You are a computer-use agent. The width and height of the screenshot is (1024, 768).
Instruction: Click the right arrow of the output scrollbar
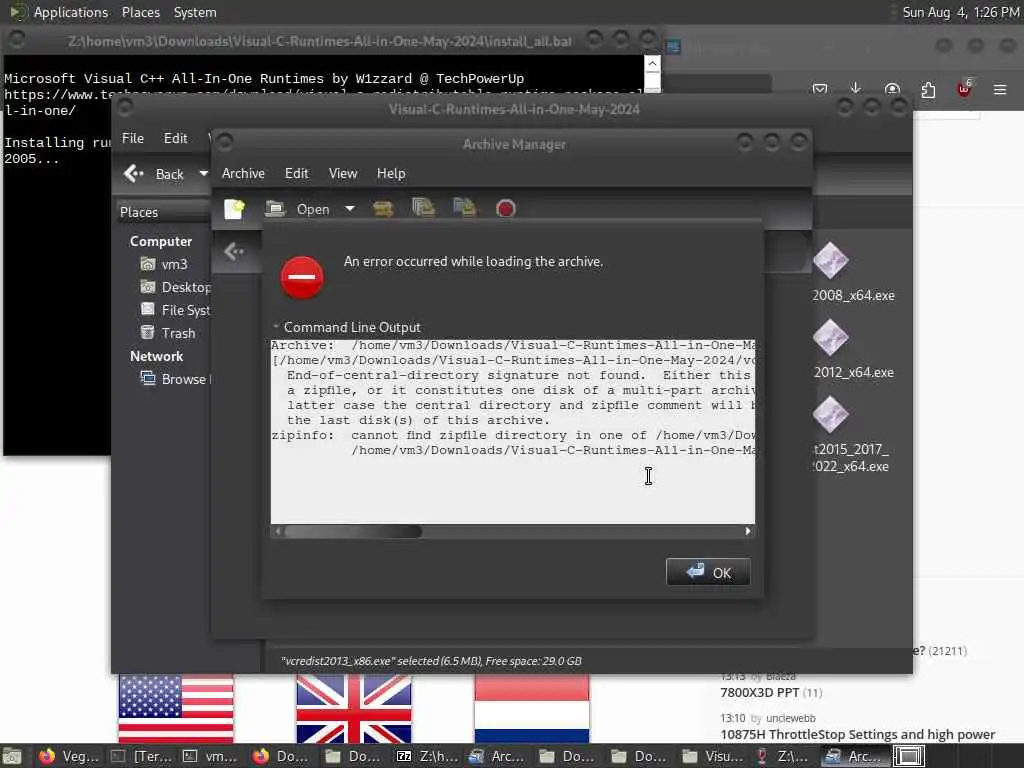click(748, 532)
